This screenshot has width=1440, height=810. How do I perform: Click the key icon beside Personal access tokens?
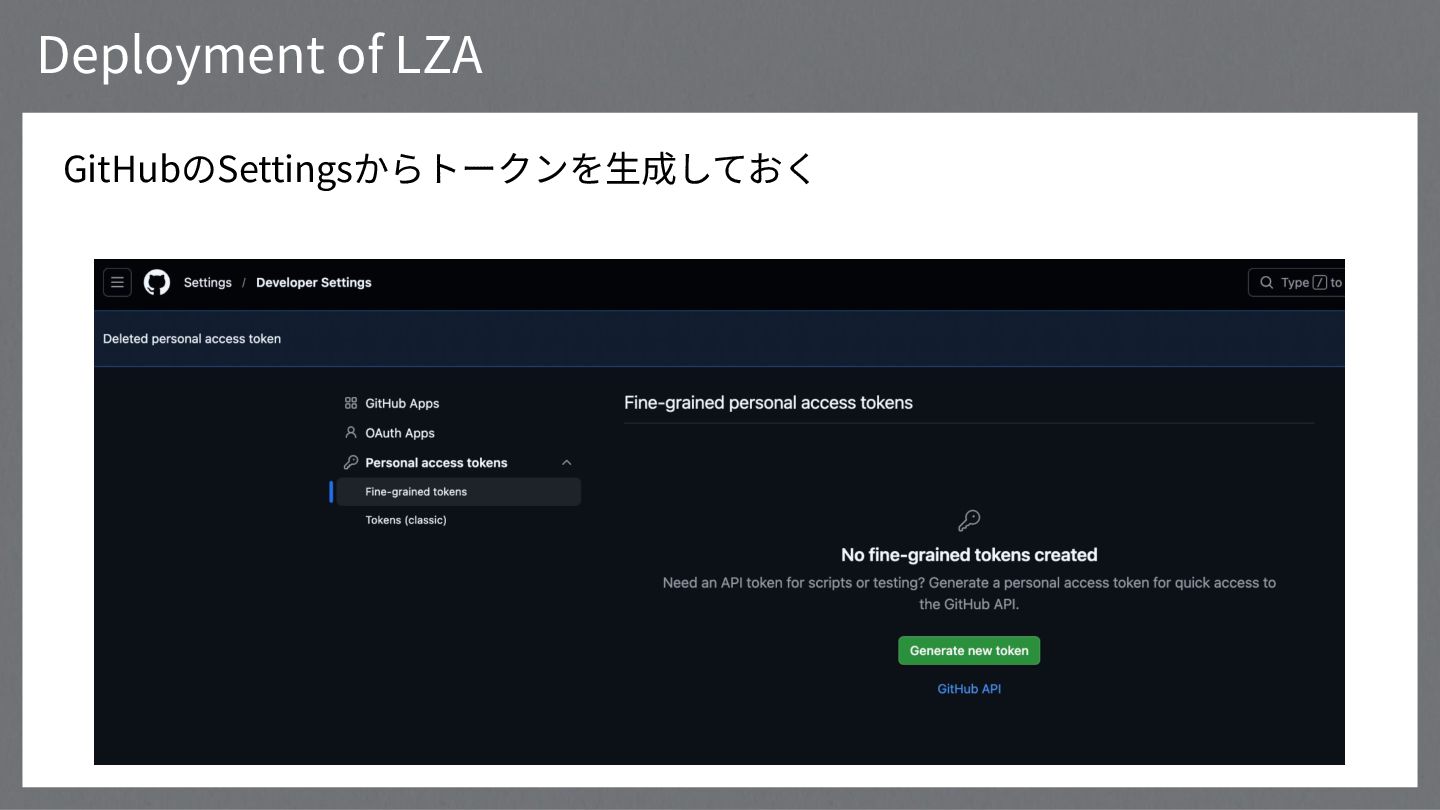[x=351, y=463]
